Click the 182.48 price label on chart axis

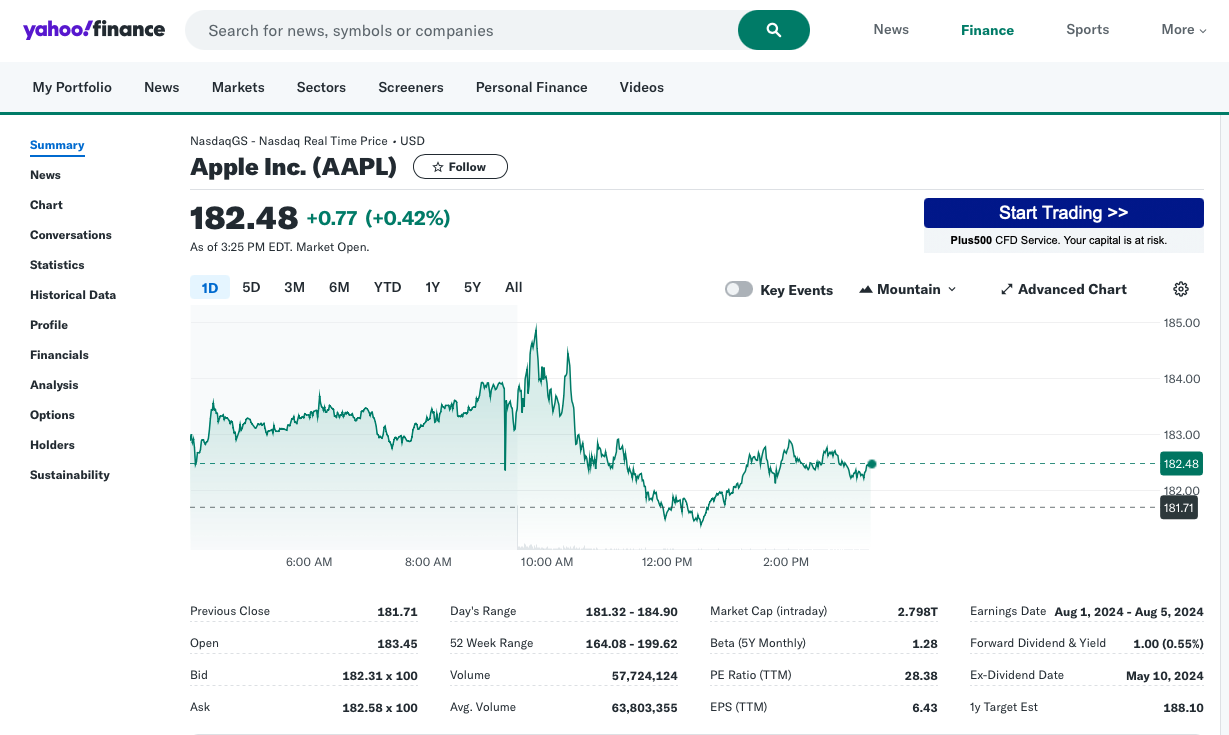click(x=1180, y=464)
